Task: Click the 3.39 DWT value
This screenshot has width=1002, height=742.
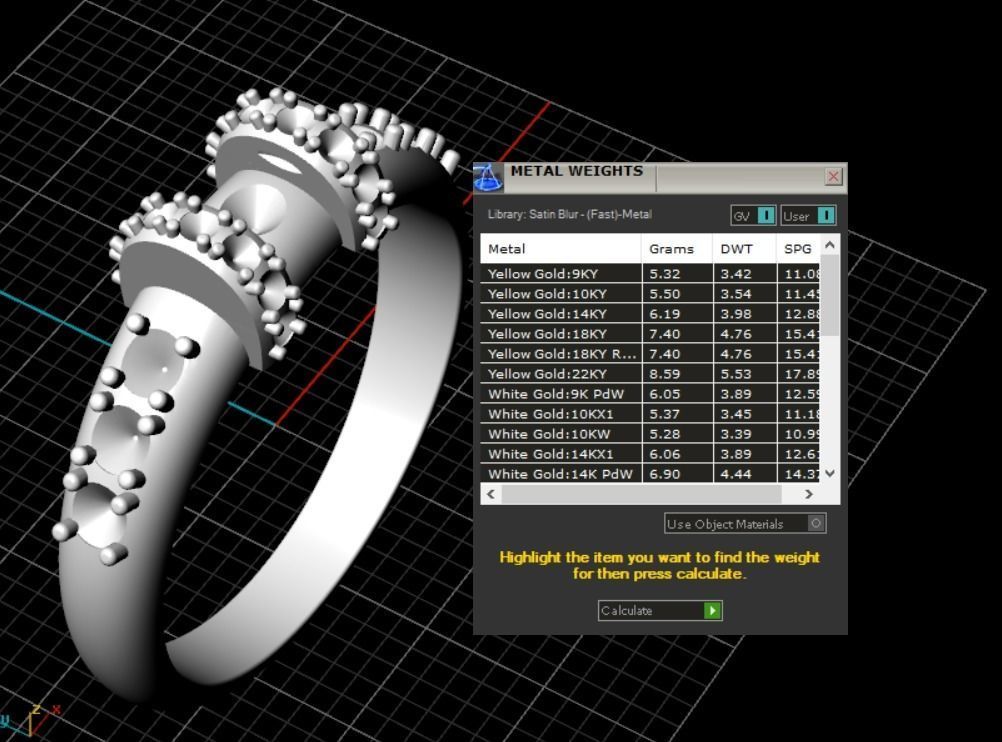Action: 736,434
